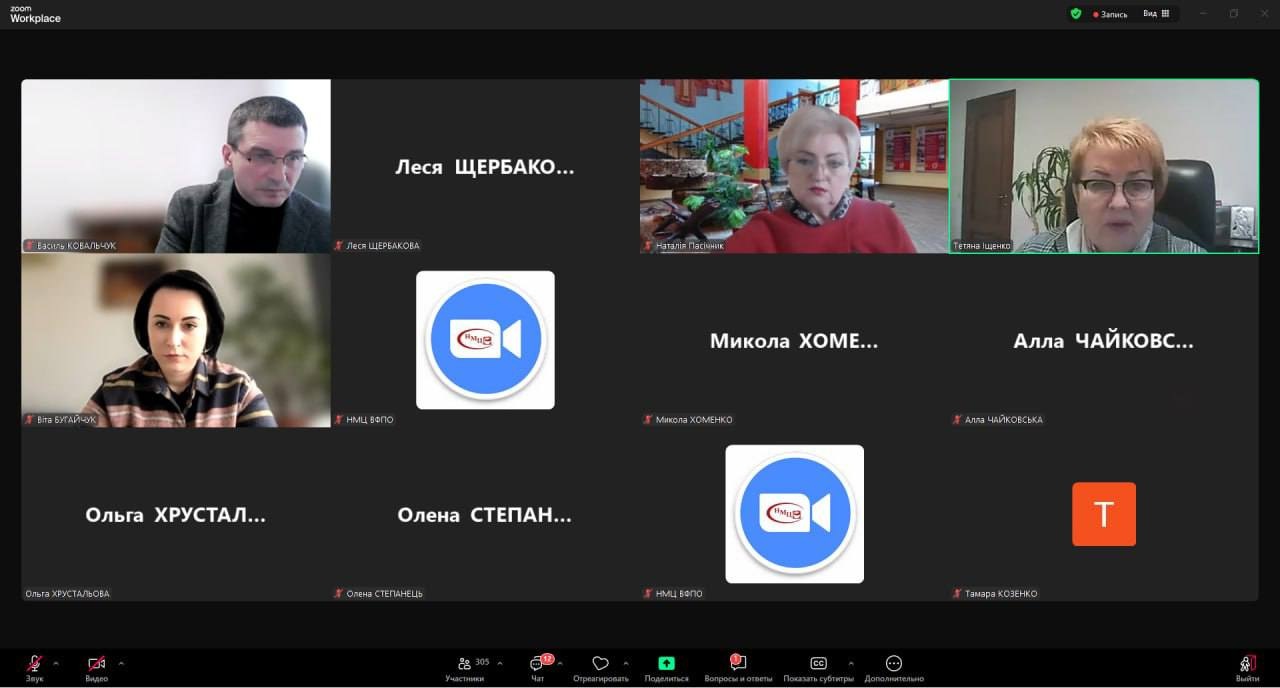Click the Олена СТЕПАНЕЦЬ name label

tap(384, 594)
